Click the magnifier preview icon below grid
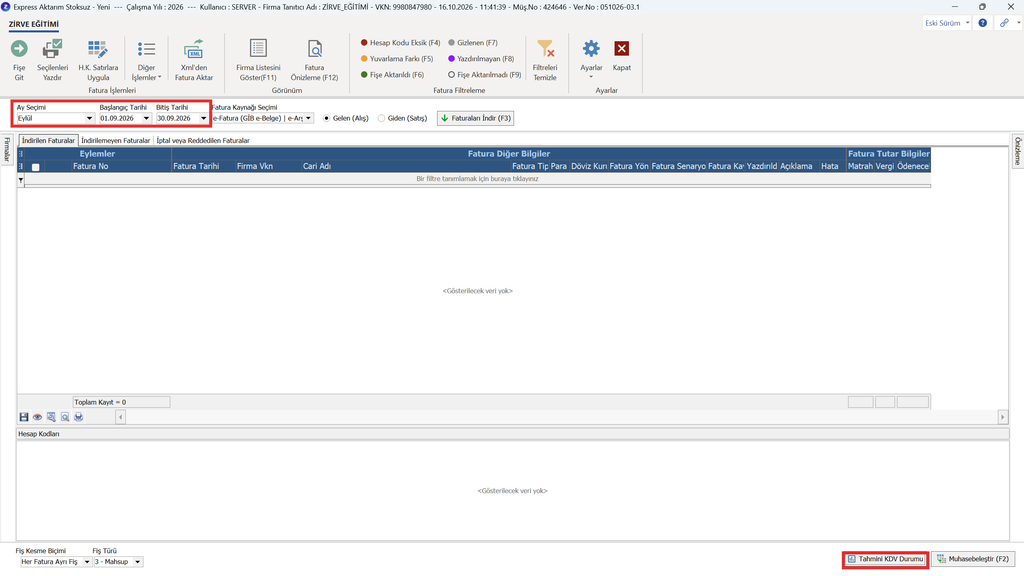 65,417
